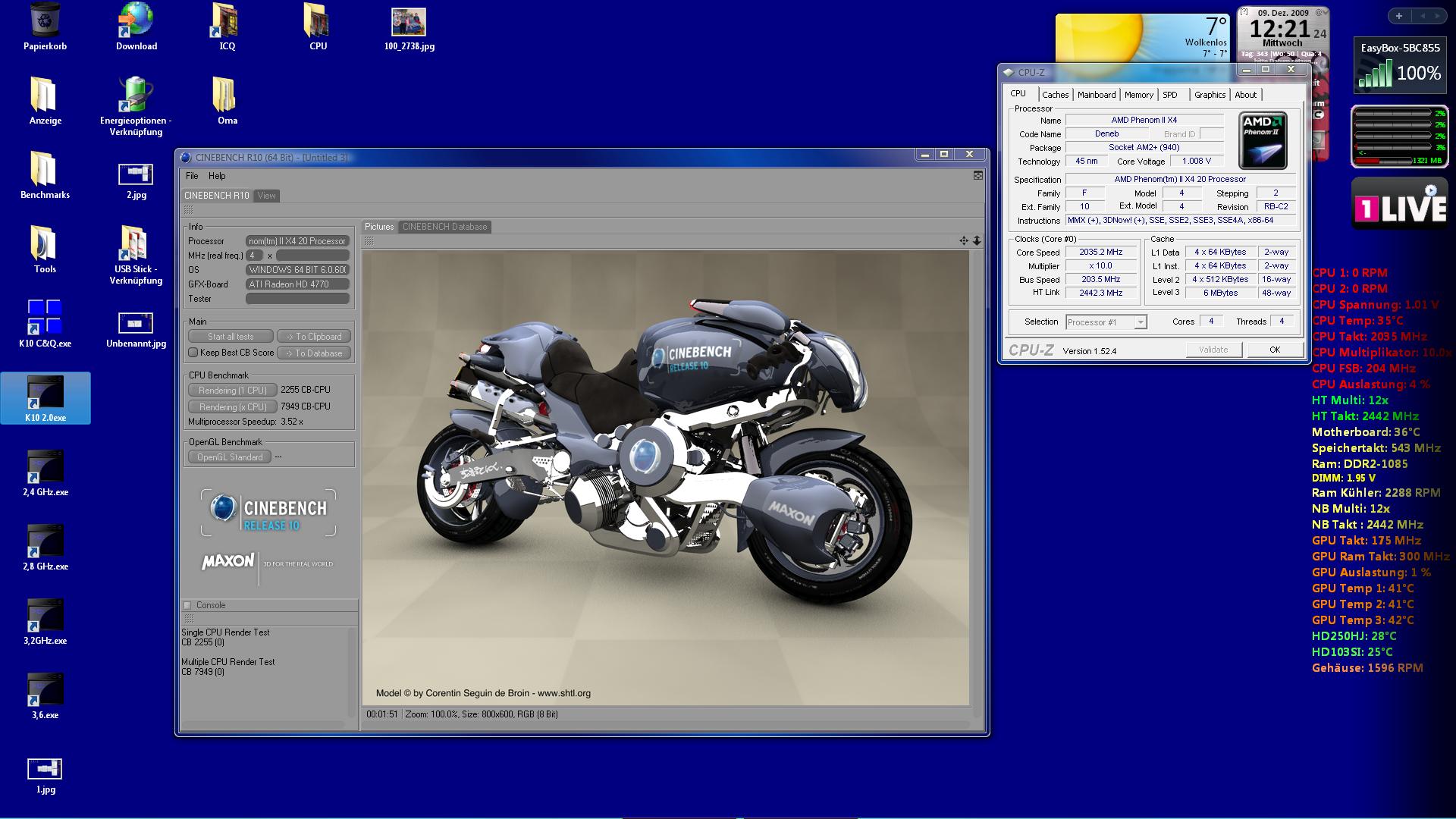Launch the 3,2GHz.exe shortcut
1456x819 pixels.
click(45, 621)
